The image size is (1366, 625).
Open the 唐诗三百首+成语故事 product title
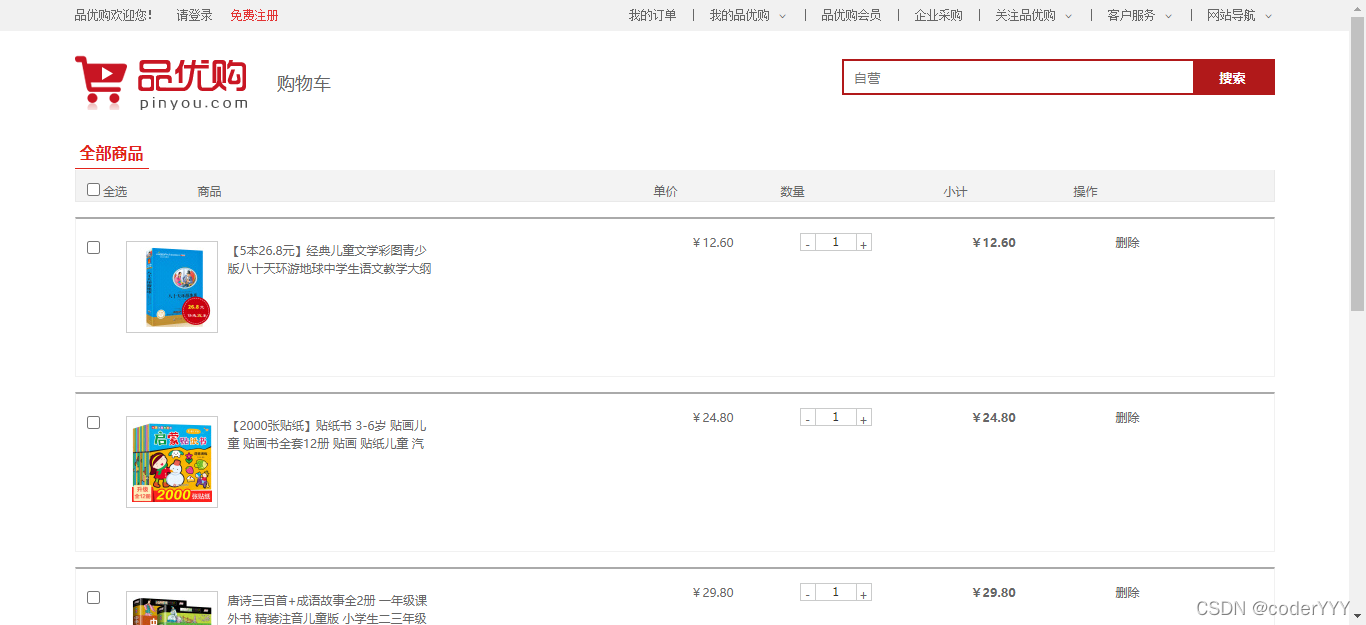327,609
